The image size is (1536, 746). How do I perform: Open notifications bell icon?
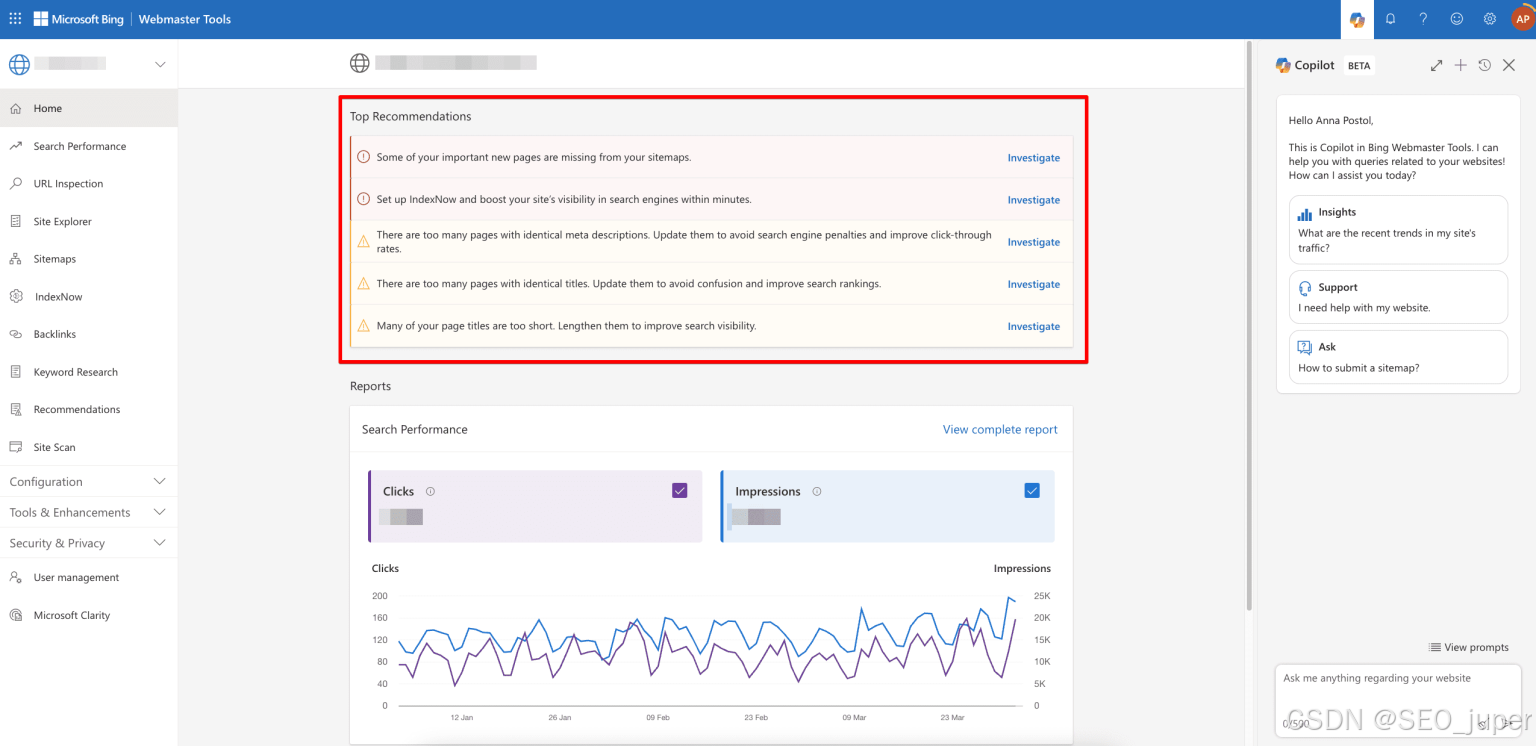(1390, 19)
